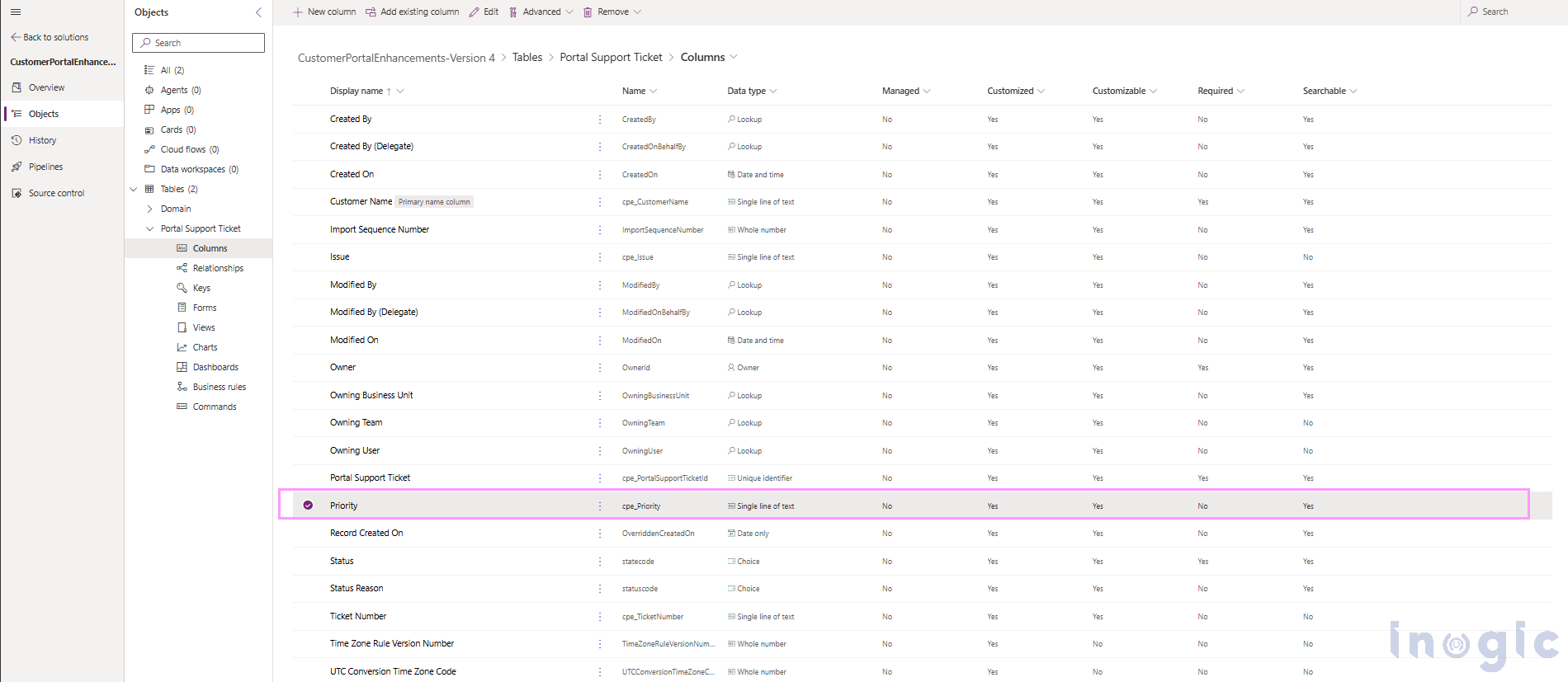
Task: Select Apps (0) tree item
Action: point(177,110)
